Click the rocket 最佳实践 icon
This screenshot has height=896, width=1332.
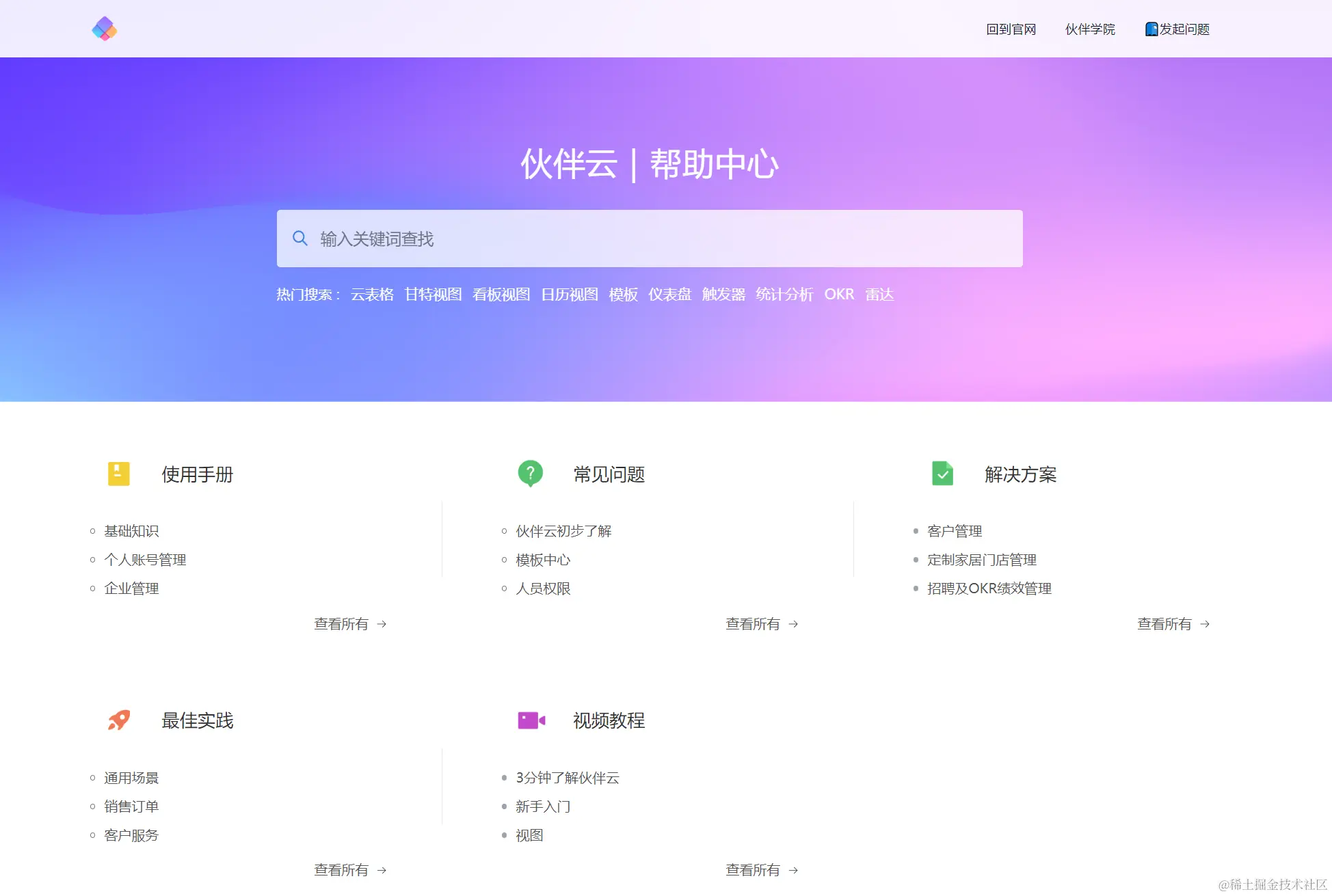coord(119,720)
